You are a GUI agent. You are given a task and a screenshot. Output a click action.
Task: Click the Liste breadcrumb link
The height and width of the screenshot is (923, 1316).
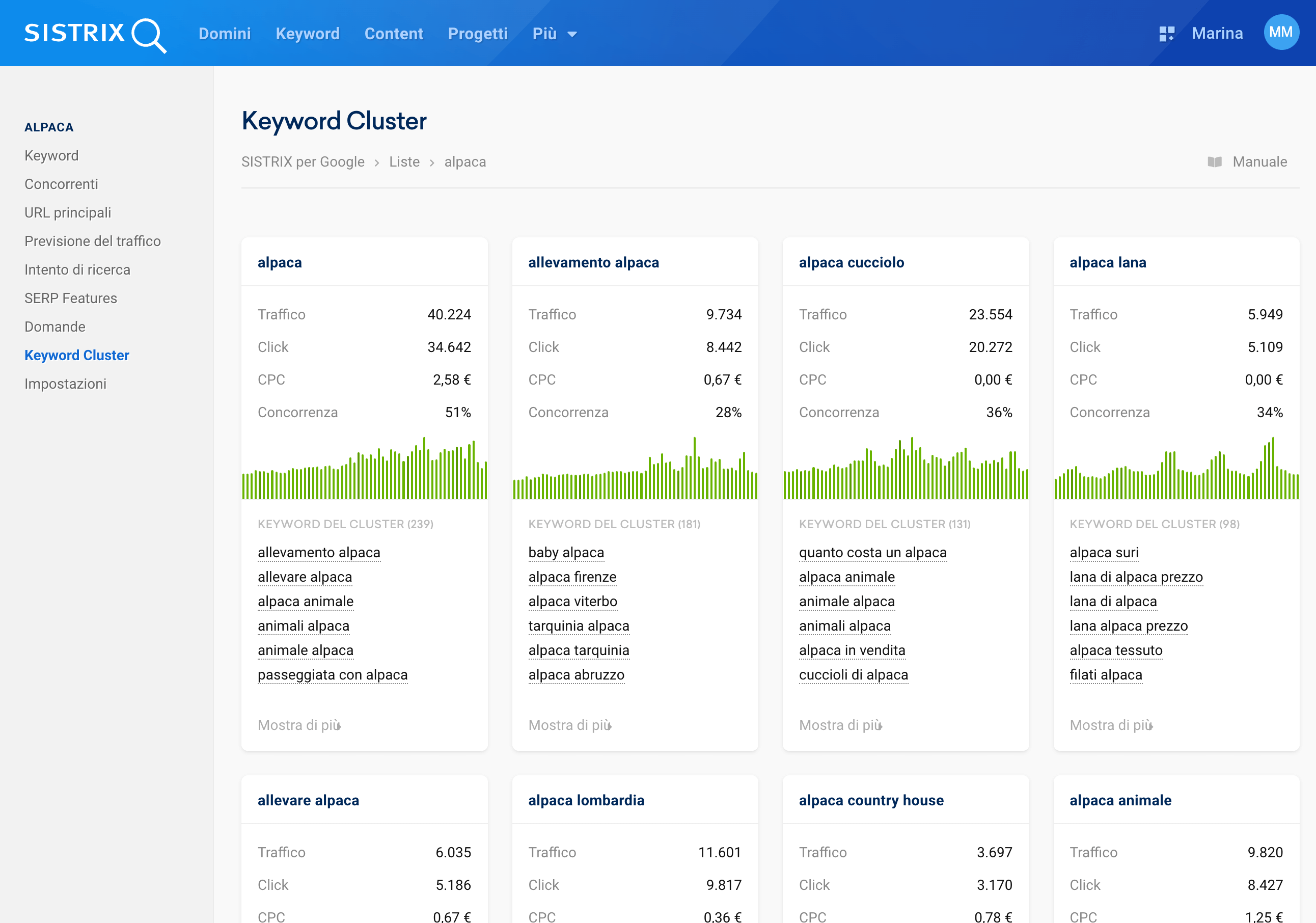404,162
